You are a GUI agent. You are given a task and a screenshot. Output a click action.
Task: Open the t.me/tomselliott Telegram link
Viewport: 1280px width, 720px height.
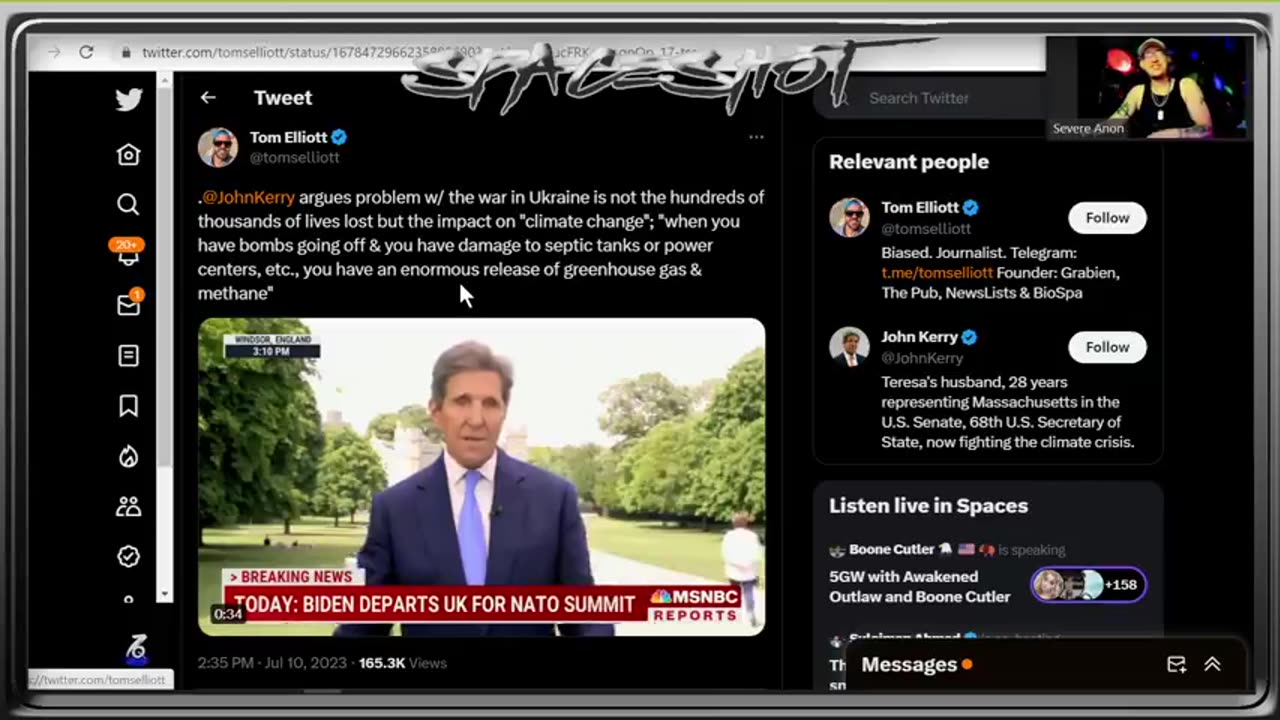937,272
